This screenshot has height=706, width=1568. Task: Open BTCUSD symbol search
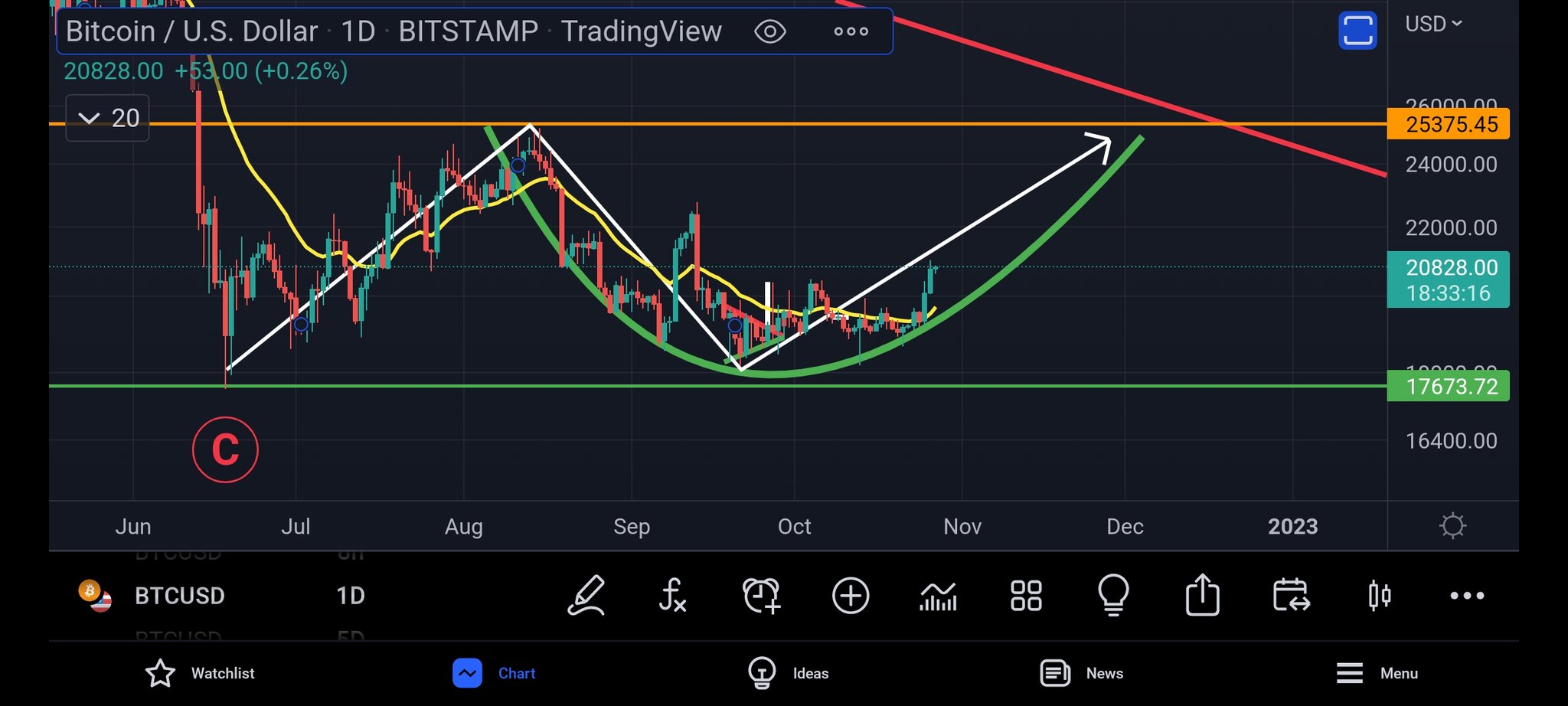[178, 596]
